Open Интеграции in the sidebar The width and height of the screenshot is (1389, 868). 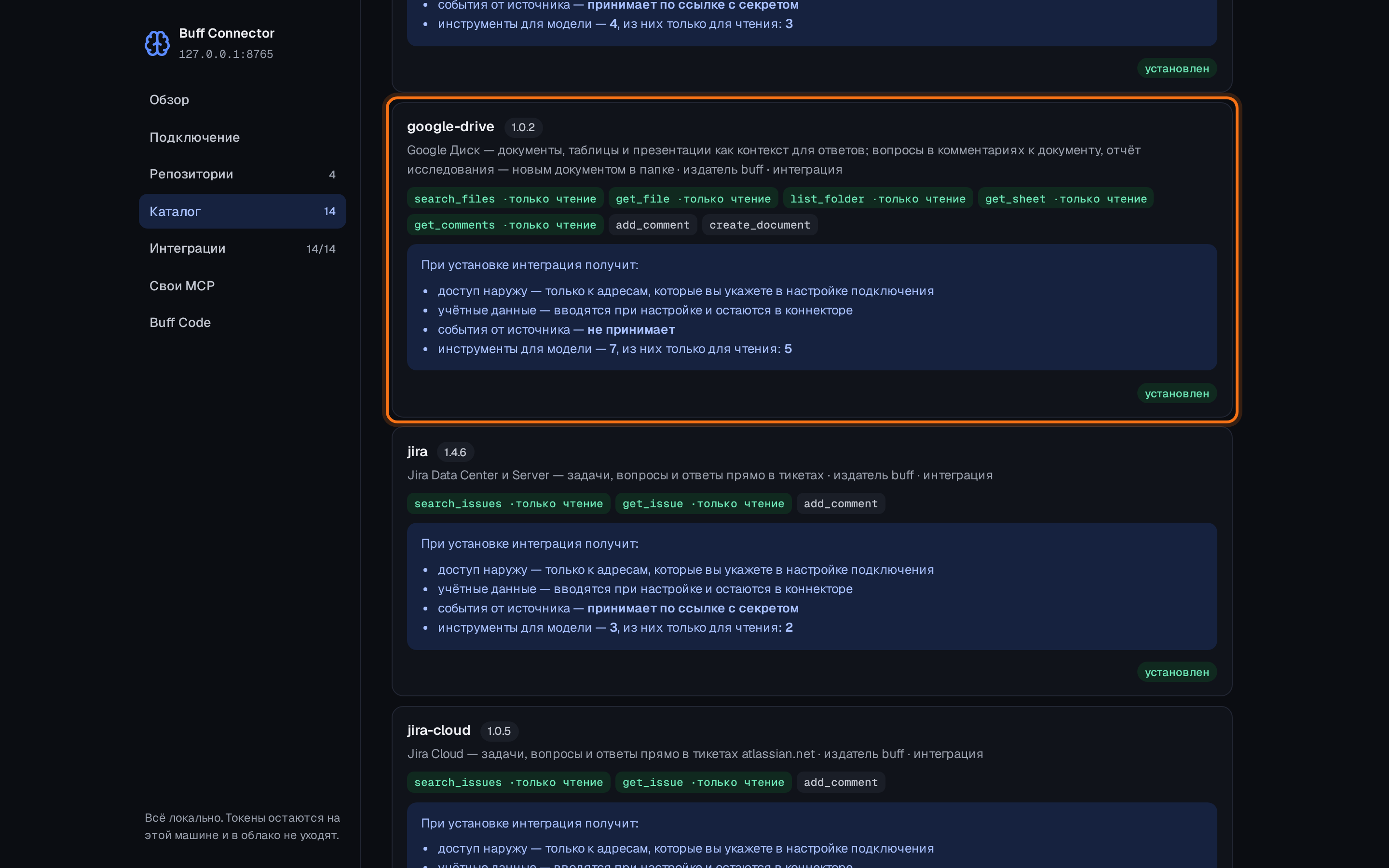242,248
